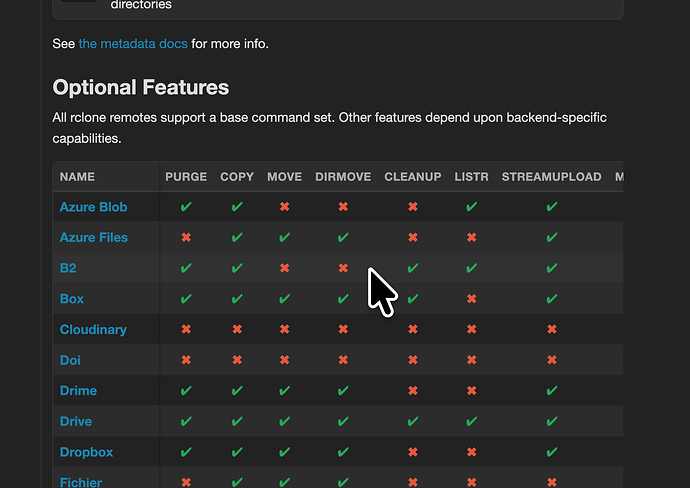The image size is (690, 488).
Task: Click B2's PURGE check mark
Action: 186,268
